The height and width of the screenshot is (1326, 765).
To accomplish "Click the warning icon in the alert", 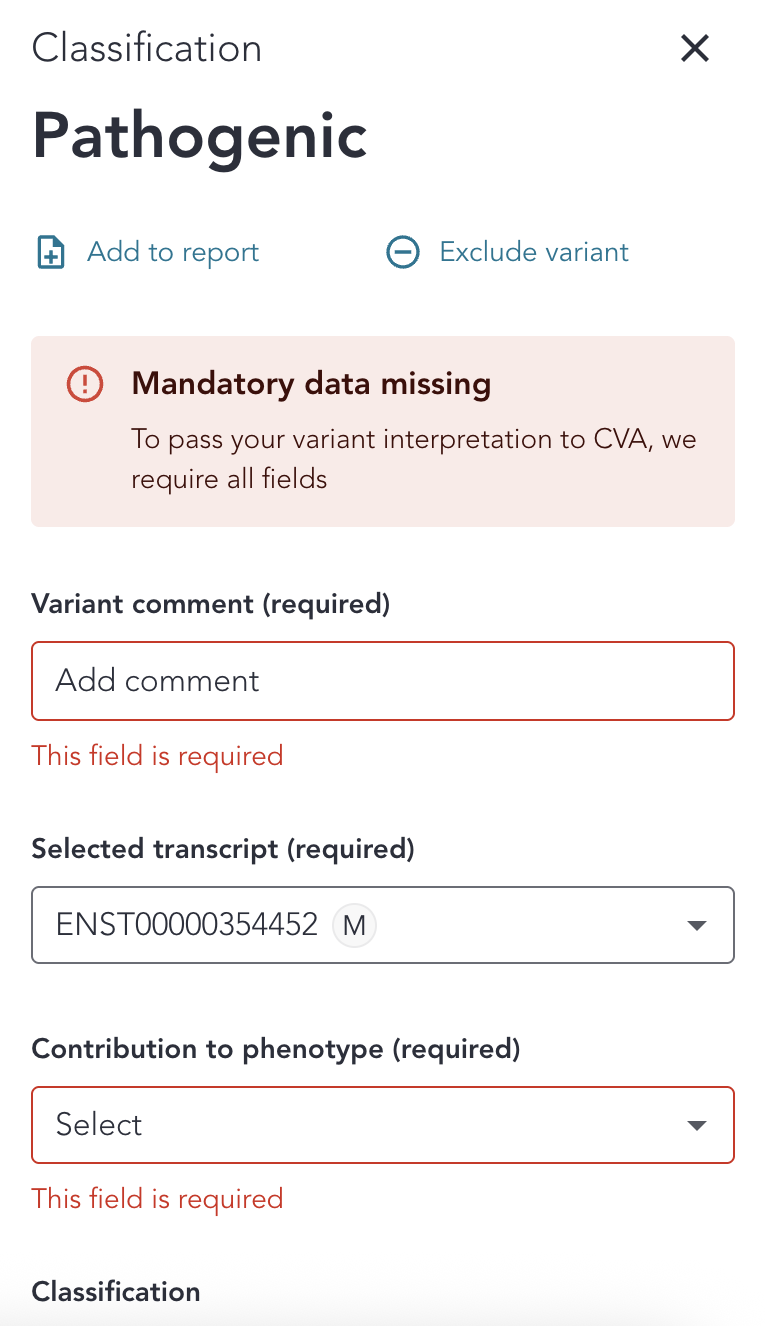I will tap(85, 384).
